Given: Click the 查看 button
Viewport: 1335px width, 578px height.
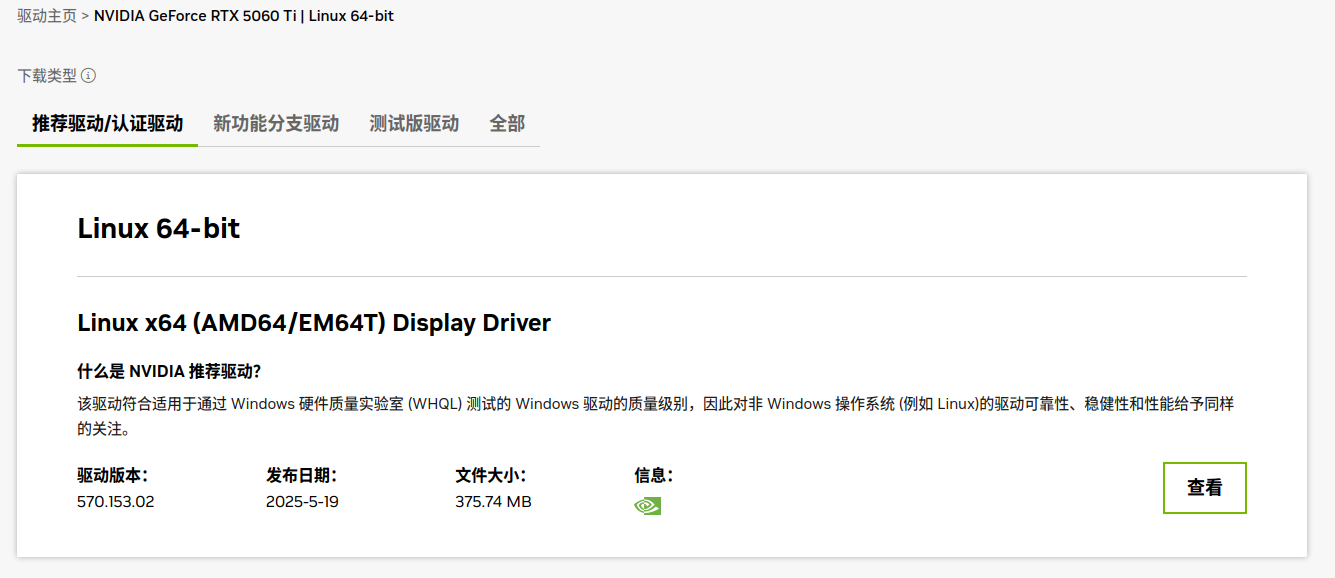Looking at the screenshot, I should 1205,488.
